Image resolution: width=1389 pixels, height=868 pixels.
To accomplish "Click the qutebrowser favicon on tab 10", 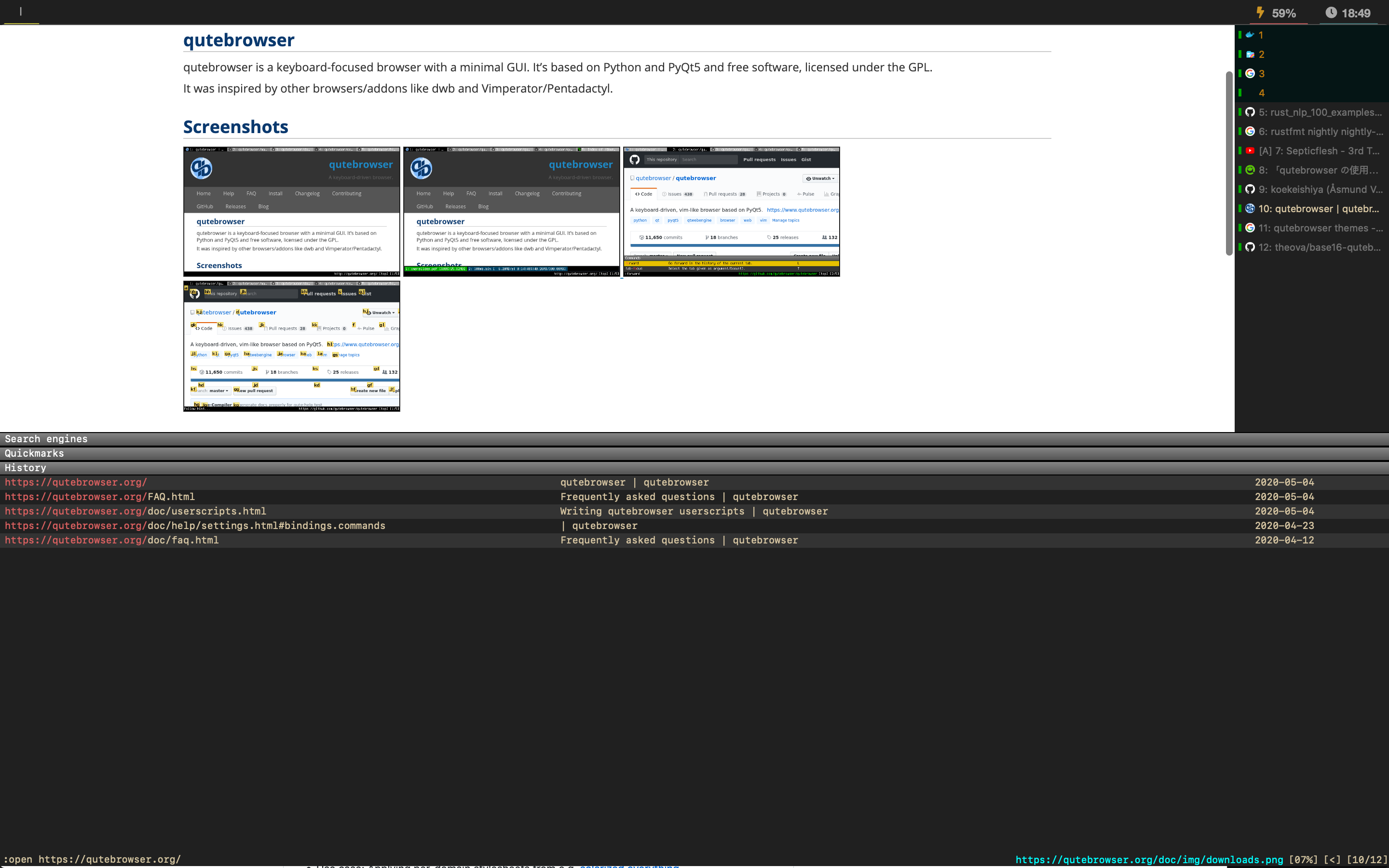I will pos(1250,208).
